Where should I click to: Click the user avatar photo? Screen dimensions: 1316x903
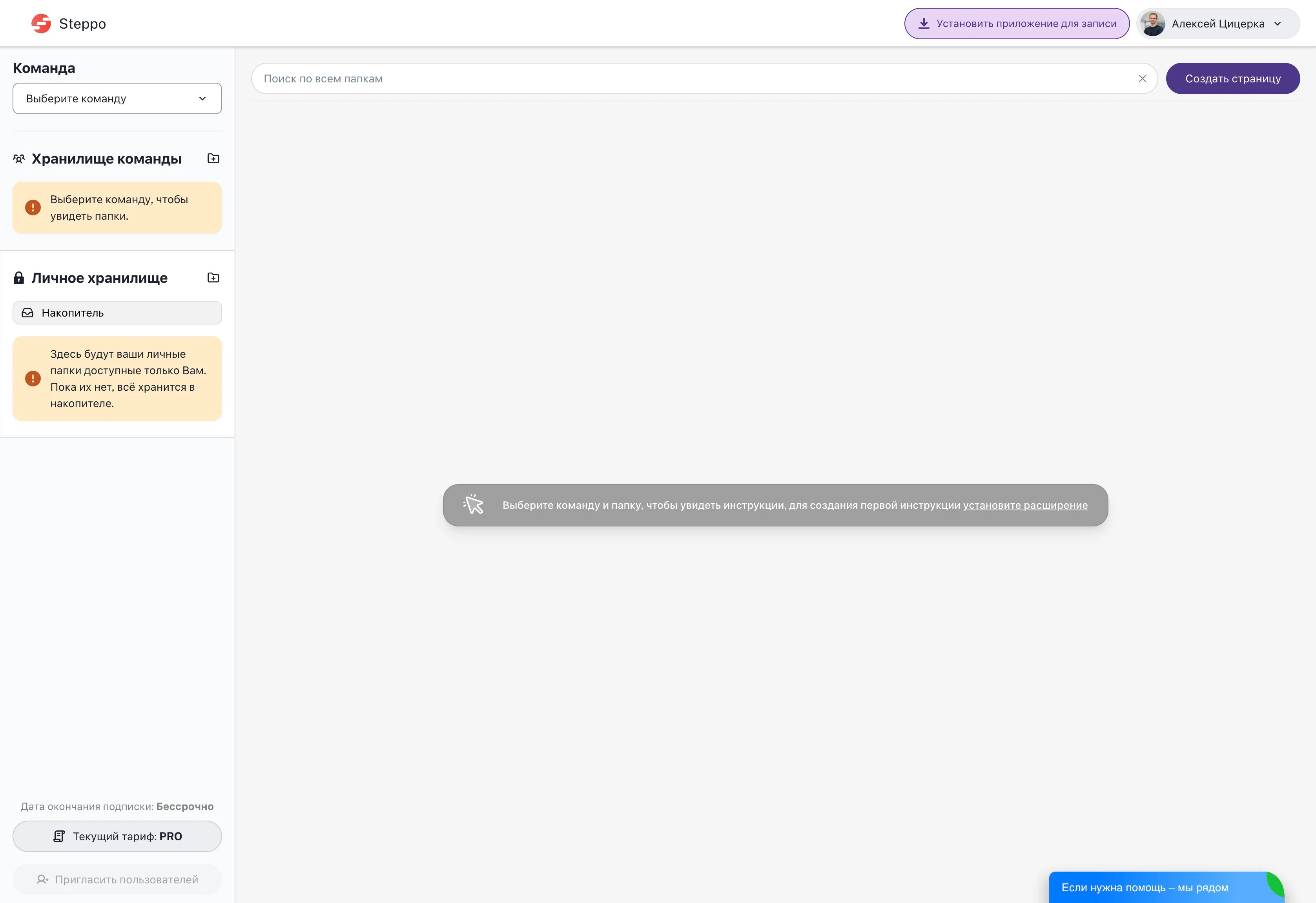1152,23
